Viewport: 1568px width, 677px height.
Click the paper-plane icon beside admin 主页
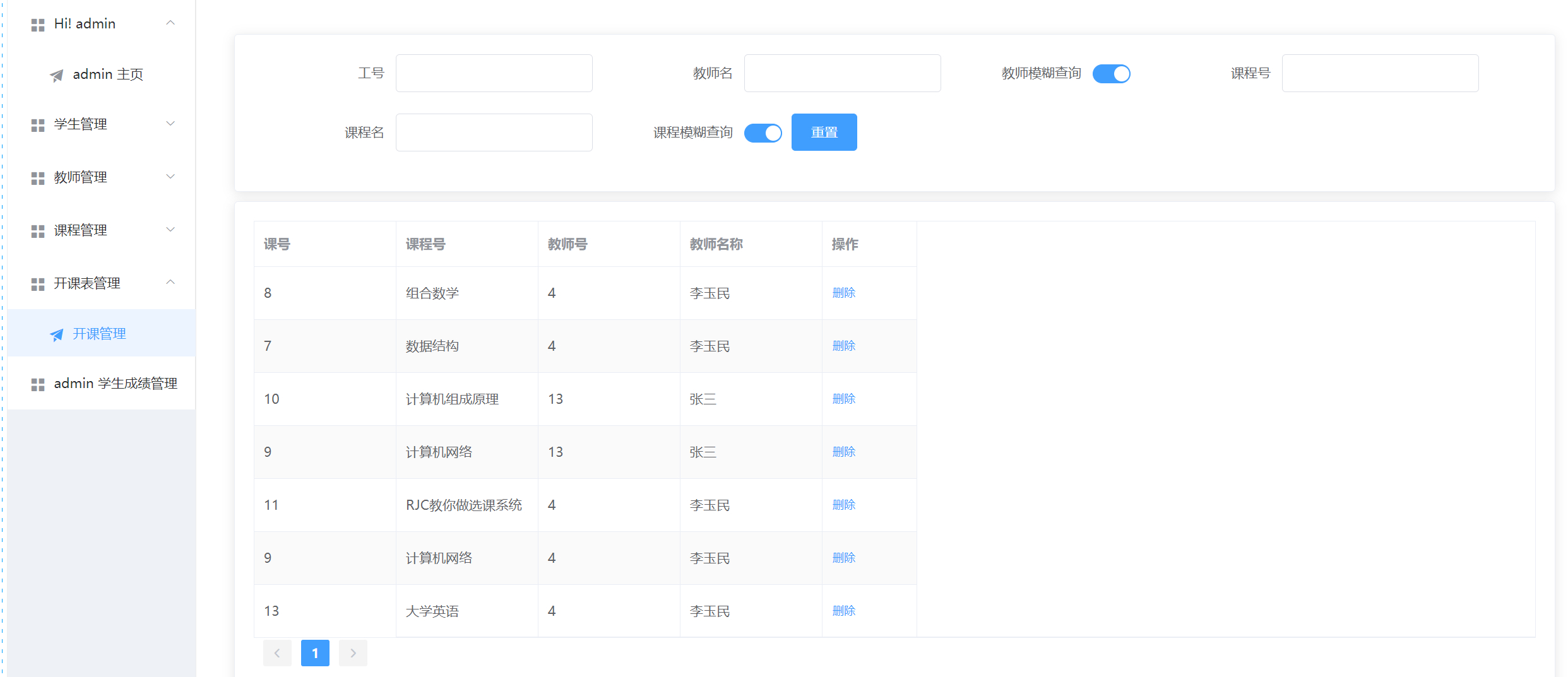coord(57,74)
